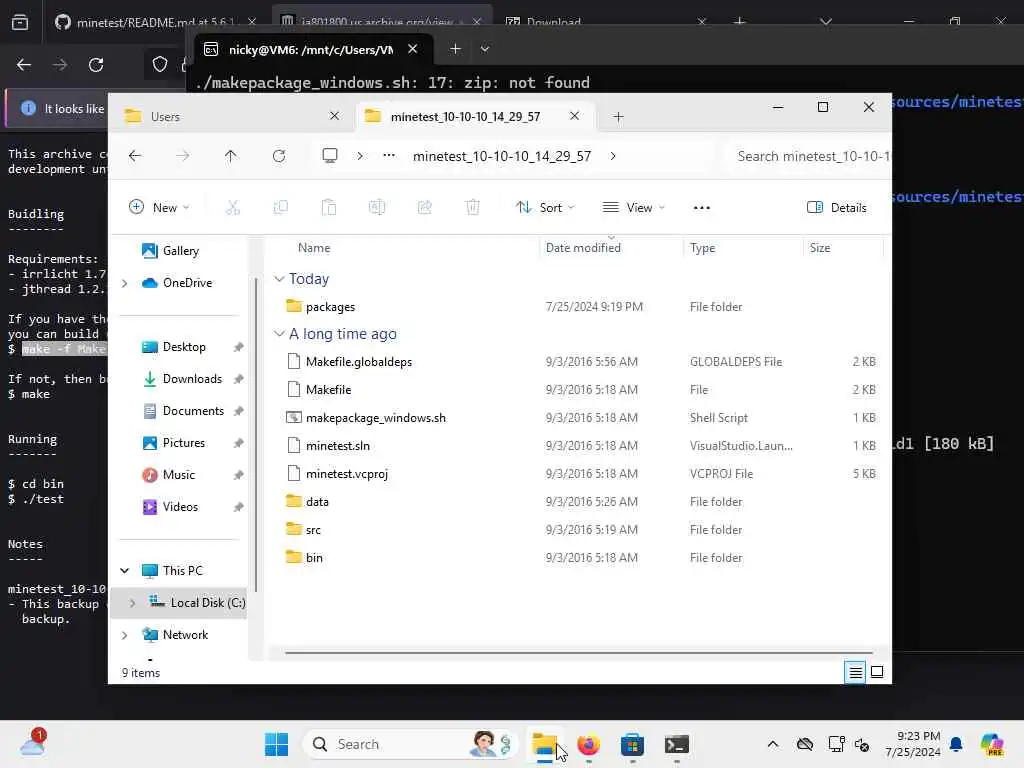Viewport: 1024px width, 768px height.
Task: Click the horizontal scrollbar in file list
Action: (x=579, y=652)
